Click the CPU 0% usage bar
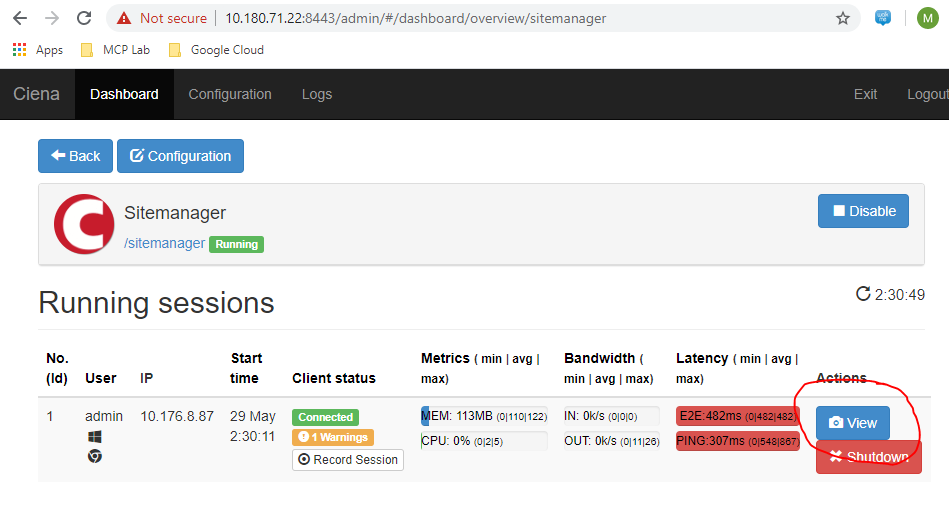 484,441
